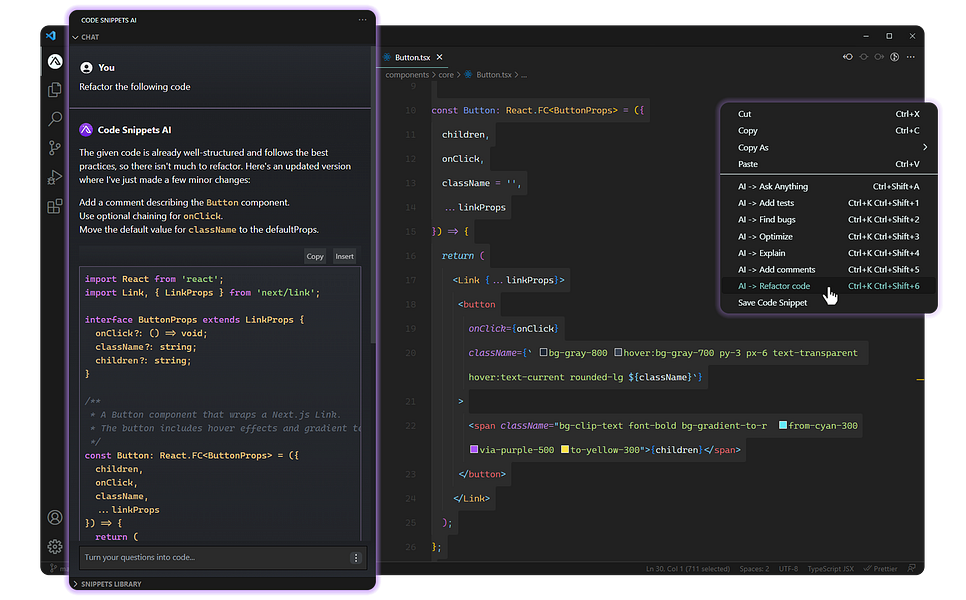Open the Copy As submenu arrow

pos(925,146)
